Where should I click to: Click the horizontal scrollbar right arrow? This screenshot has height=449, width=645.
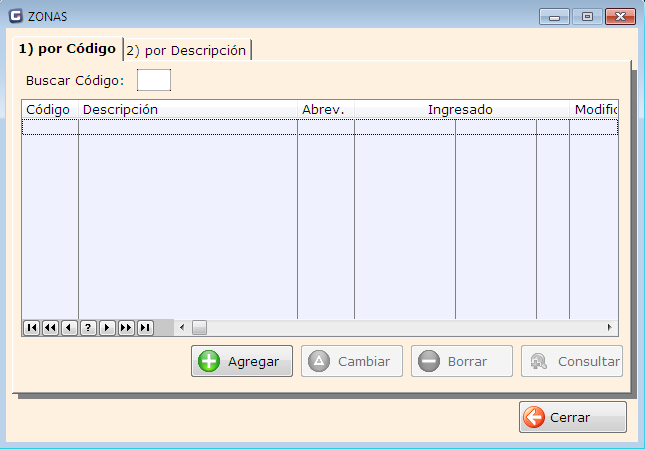point(609,327)
